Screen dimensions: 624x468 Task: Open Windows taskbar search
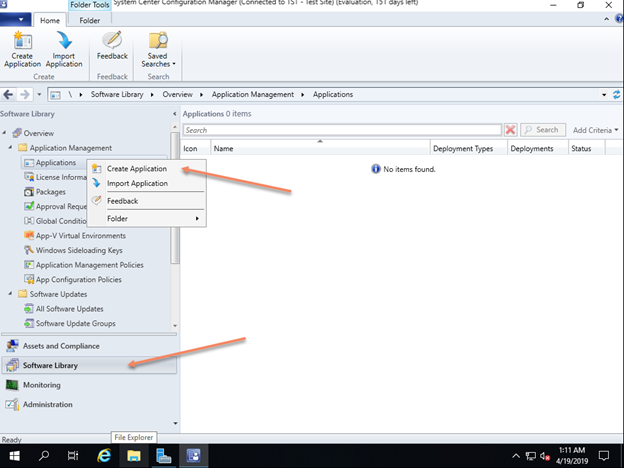click(x=44, y=456)
